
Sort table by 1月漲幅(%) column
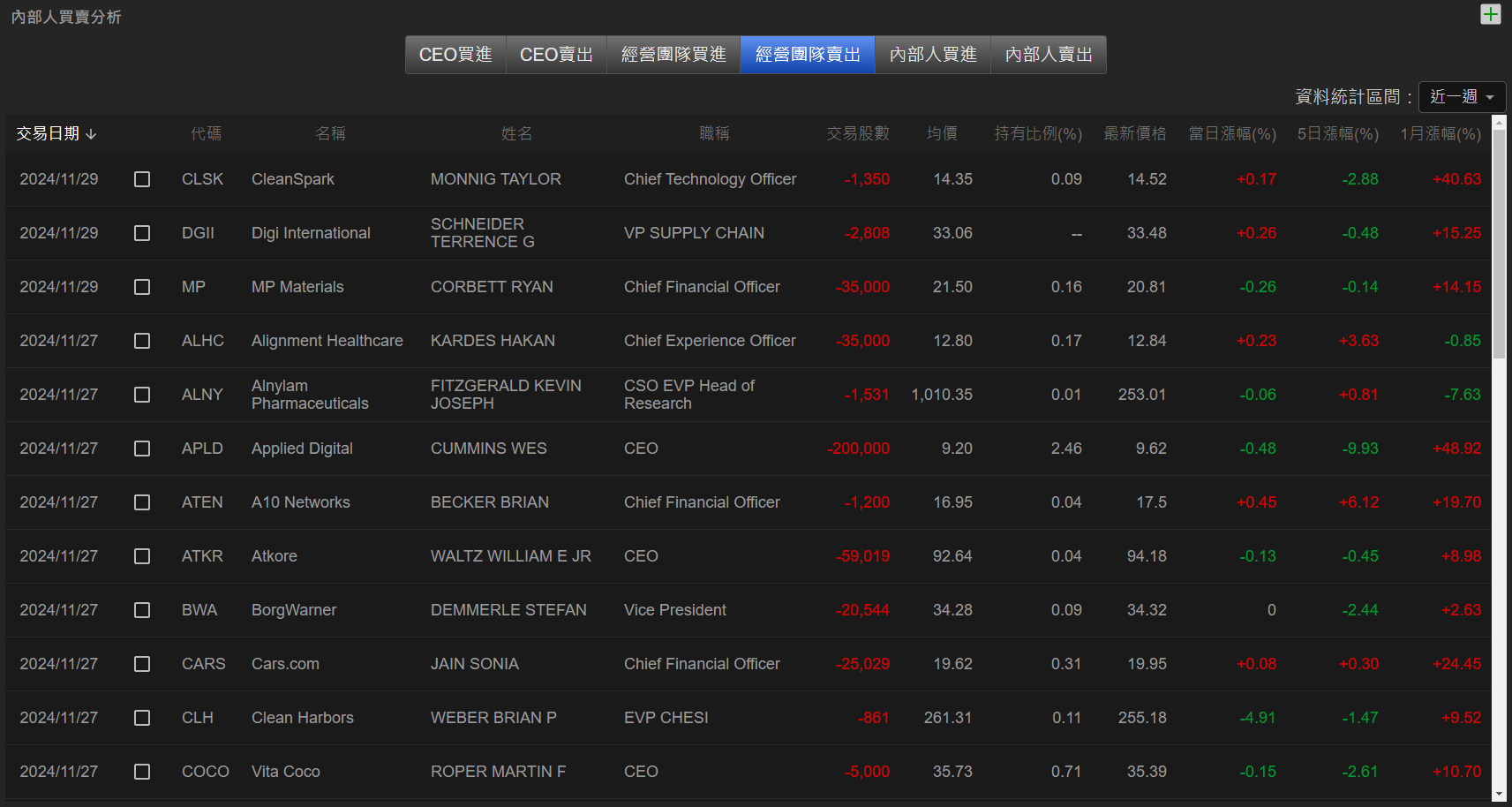(x=1441, y=133)
